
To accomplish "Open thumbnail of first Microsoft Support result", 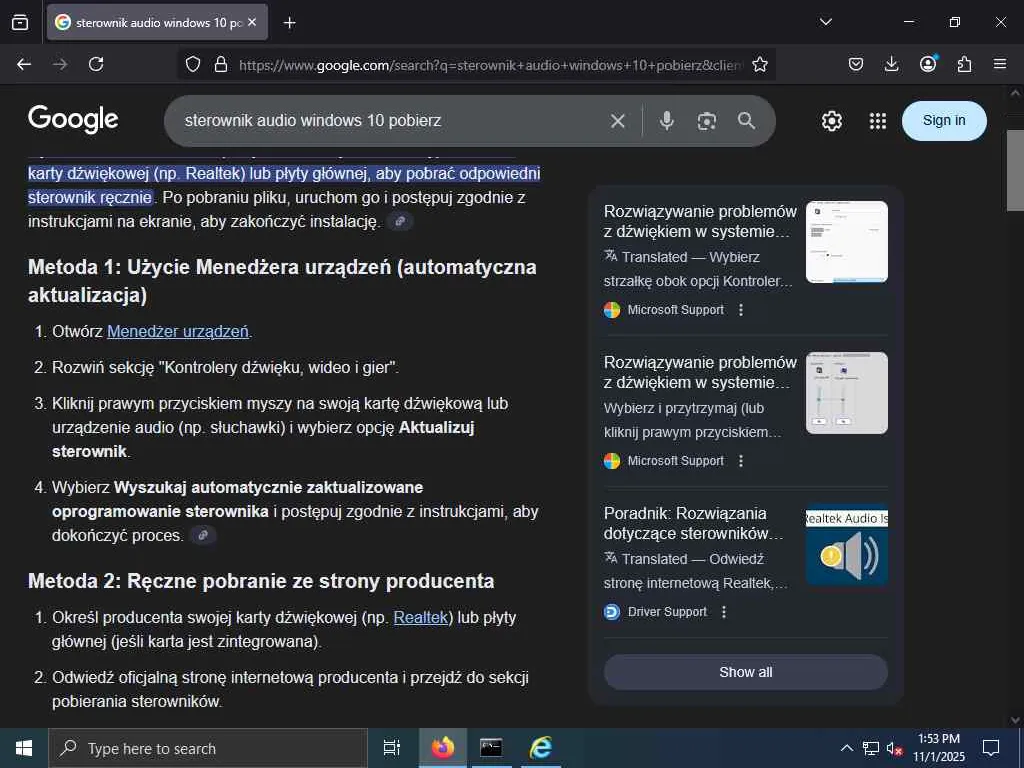I will tap(846, 242).
